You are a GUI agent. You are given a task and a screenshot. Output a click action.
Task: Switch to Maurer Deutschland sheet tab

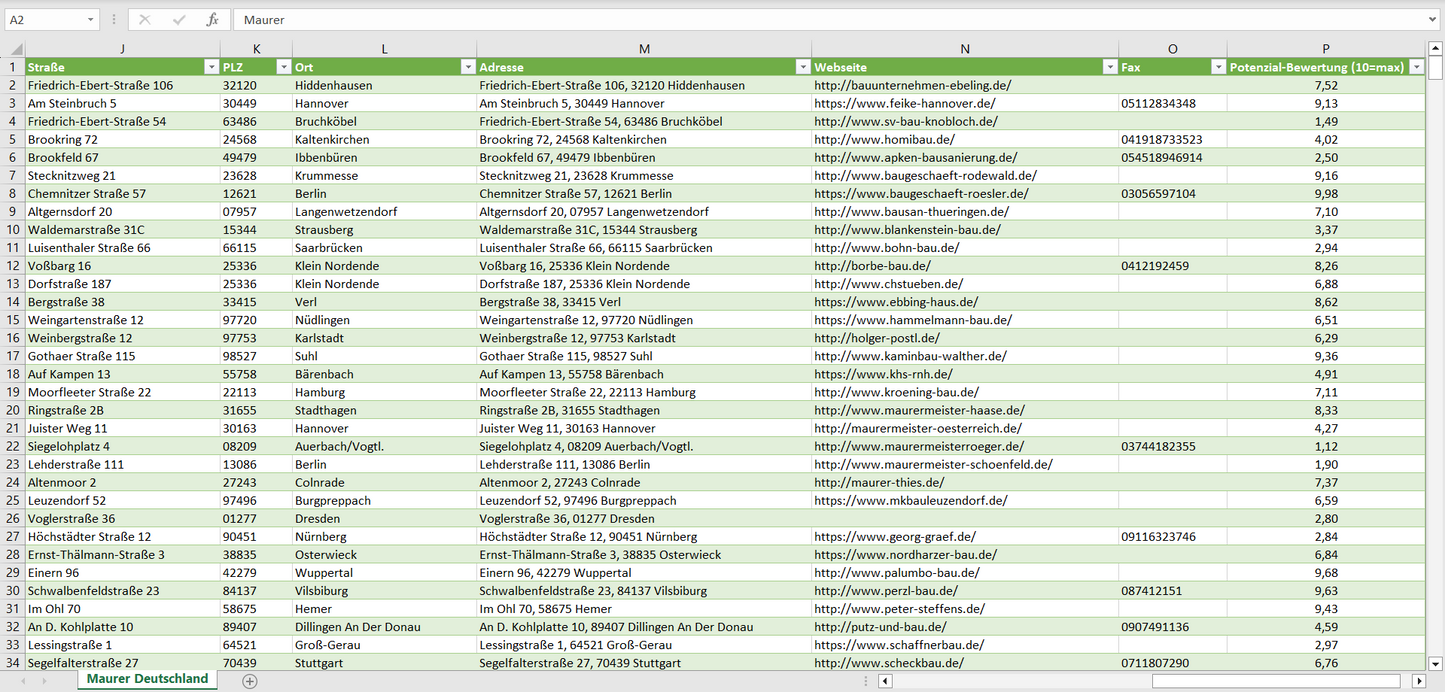(x=147, y=679)
